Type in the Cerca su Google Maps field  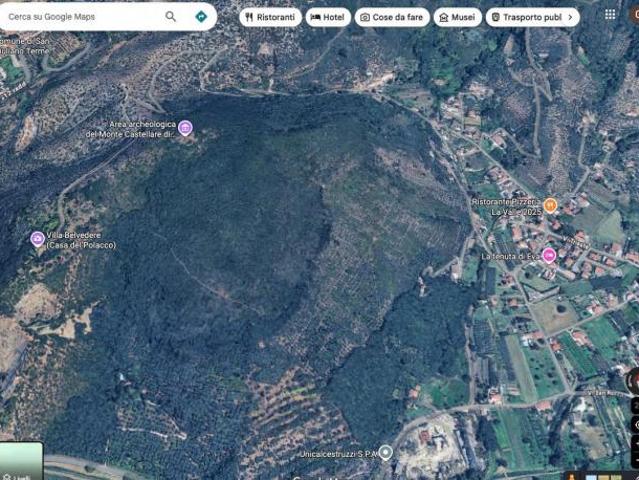click(x=80, y=17)
